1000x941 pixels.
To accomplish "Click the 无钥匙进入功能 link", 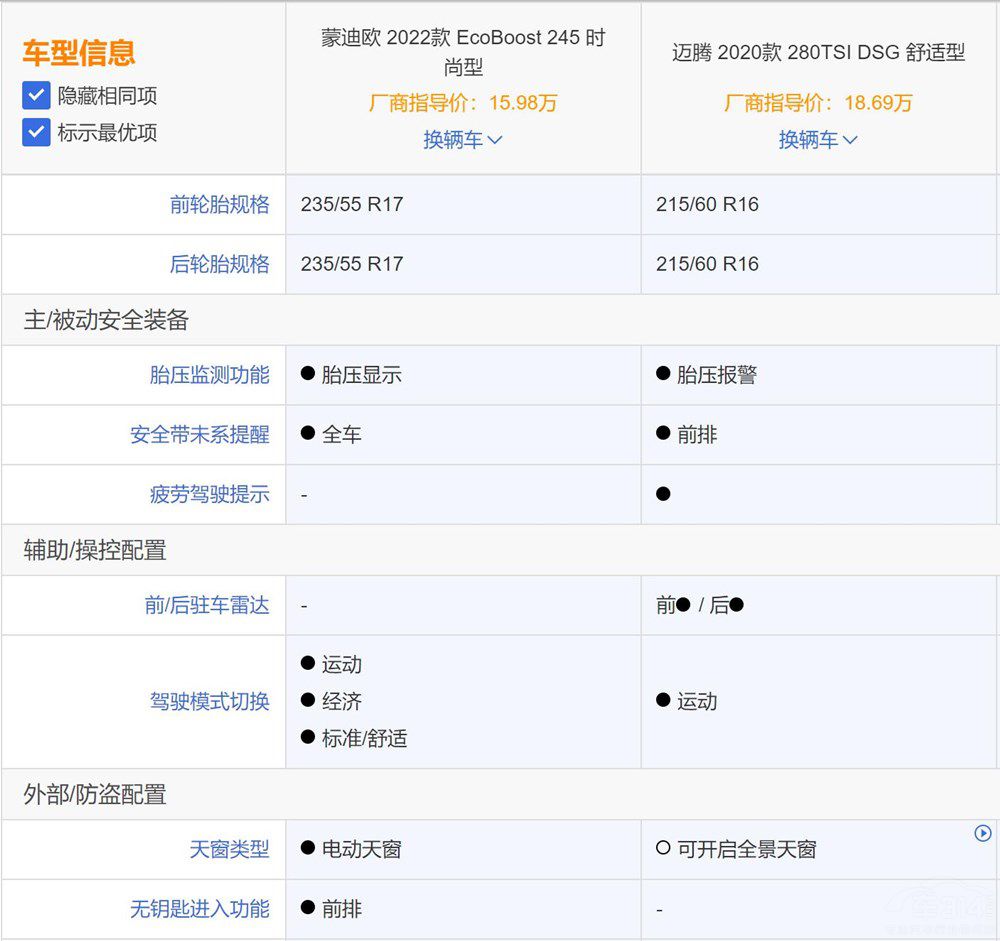I will [x=199, y=909].
